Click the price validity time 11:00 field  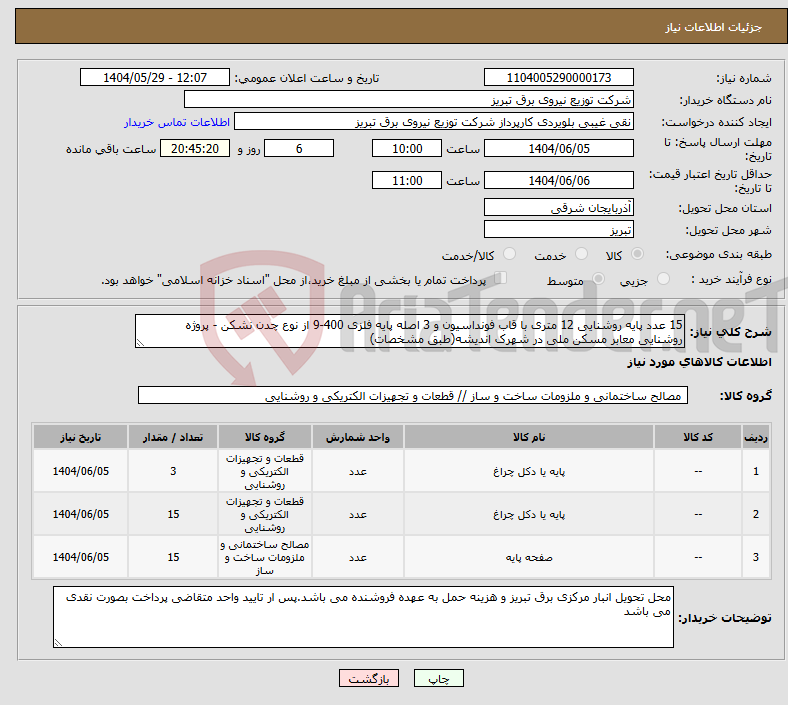click(x=407, y=180)
